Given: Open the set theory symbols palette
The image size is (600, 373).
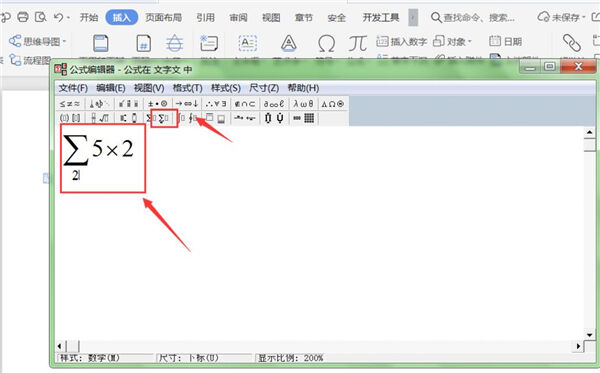Looking at the screenshot, I should point(245,104).
